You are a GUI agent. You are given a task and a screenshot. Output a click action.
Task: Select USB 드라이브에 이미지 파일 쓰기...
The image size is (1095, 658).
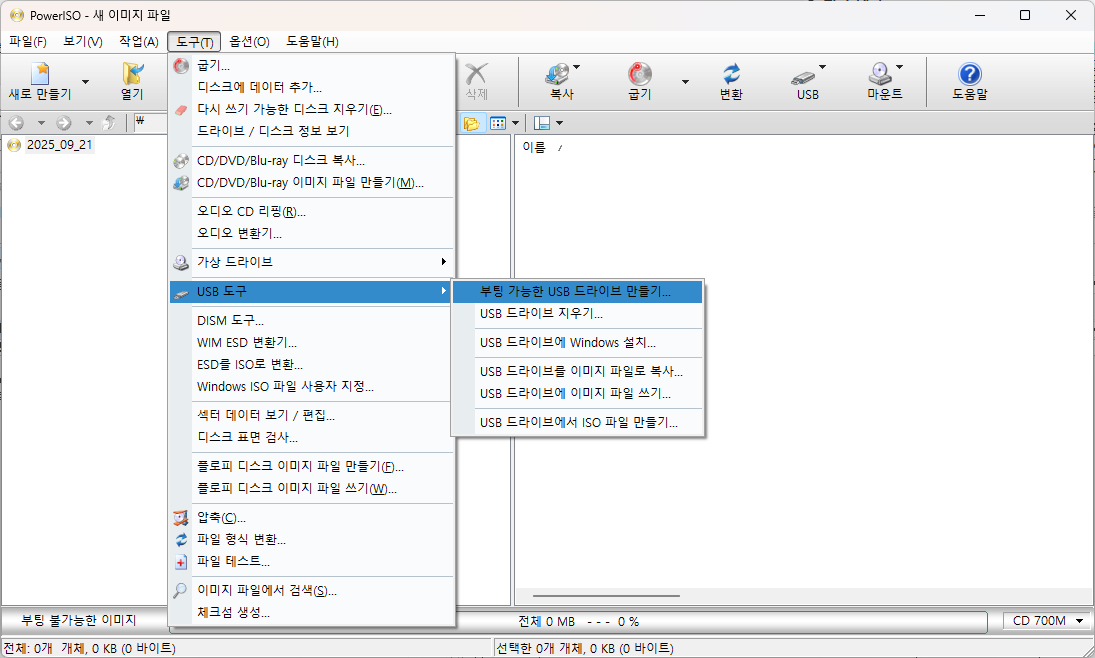[x=577, y=393]
